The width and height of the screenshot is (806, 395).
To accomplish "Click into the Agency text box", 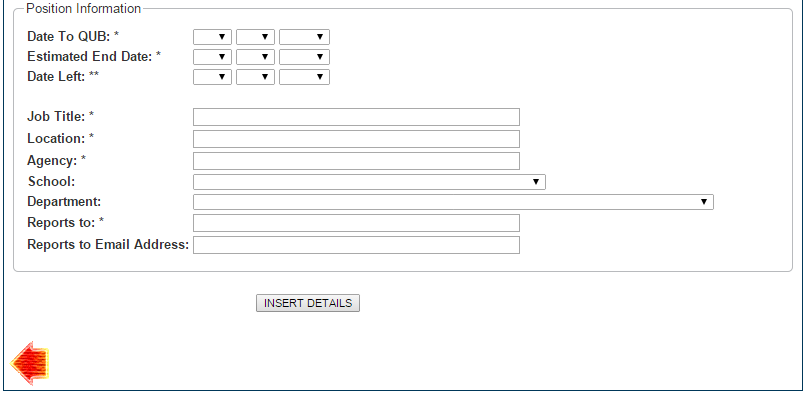I will coord(356,161).
